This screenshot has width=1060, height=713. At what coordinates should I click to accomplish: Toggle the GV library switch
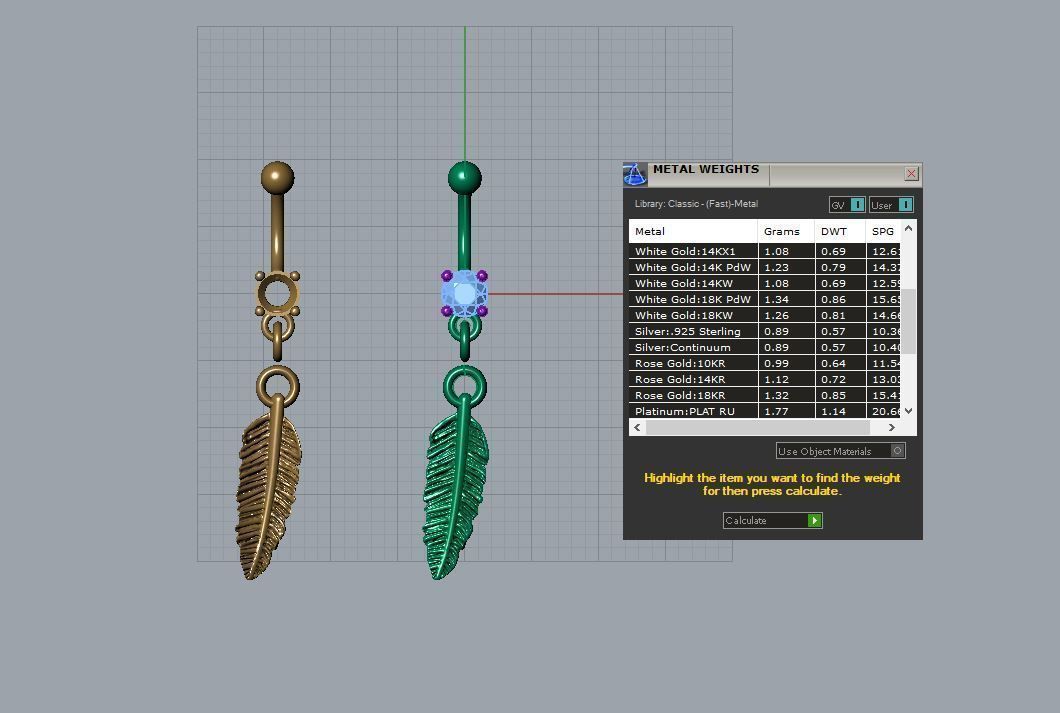pos(847,205)
